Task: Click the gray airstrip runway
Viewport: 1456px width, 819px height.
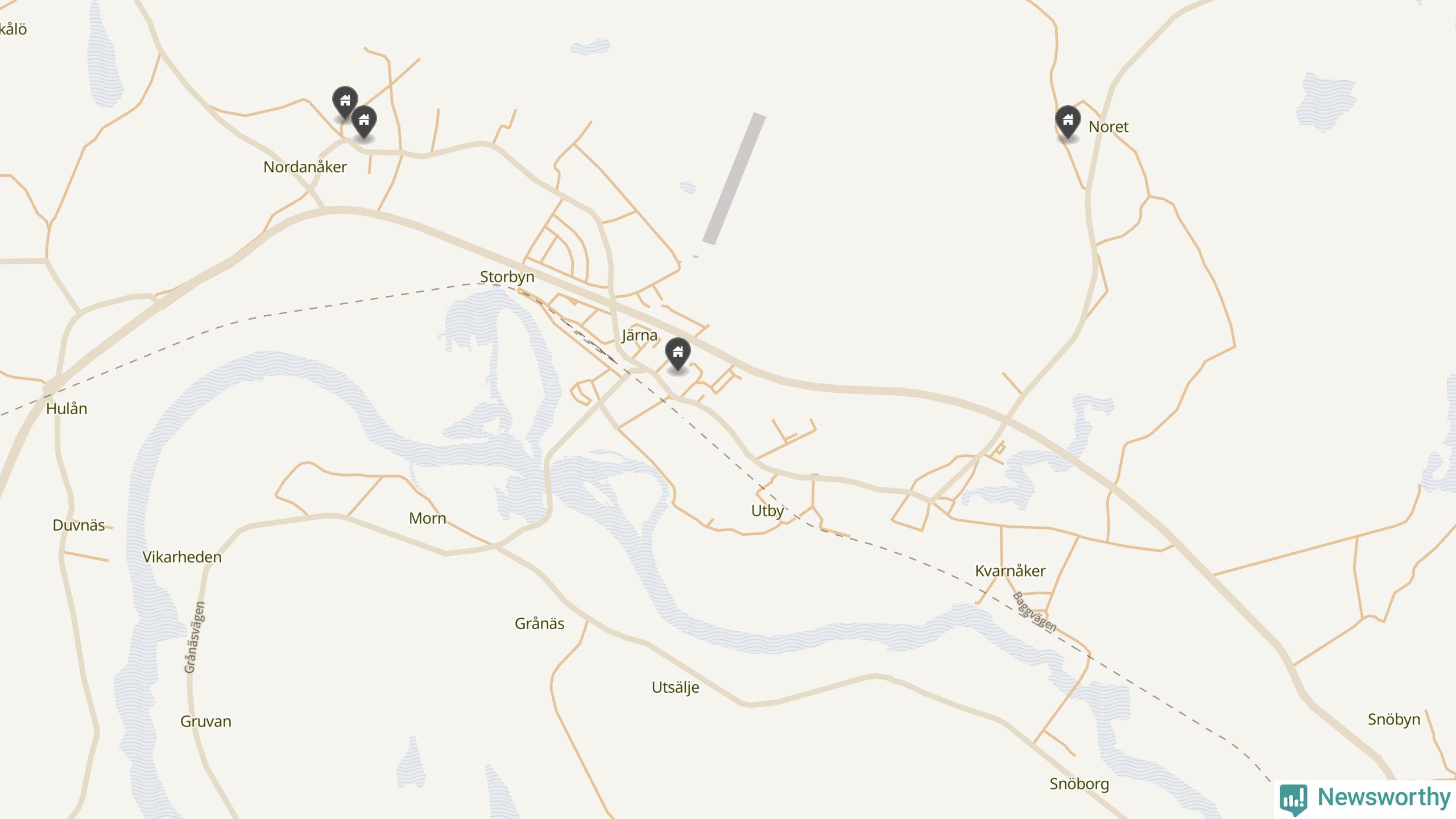Action: pyautogui.click(x=734, y=179)
